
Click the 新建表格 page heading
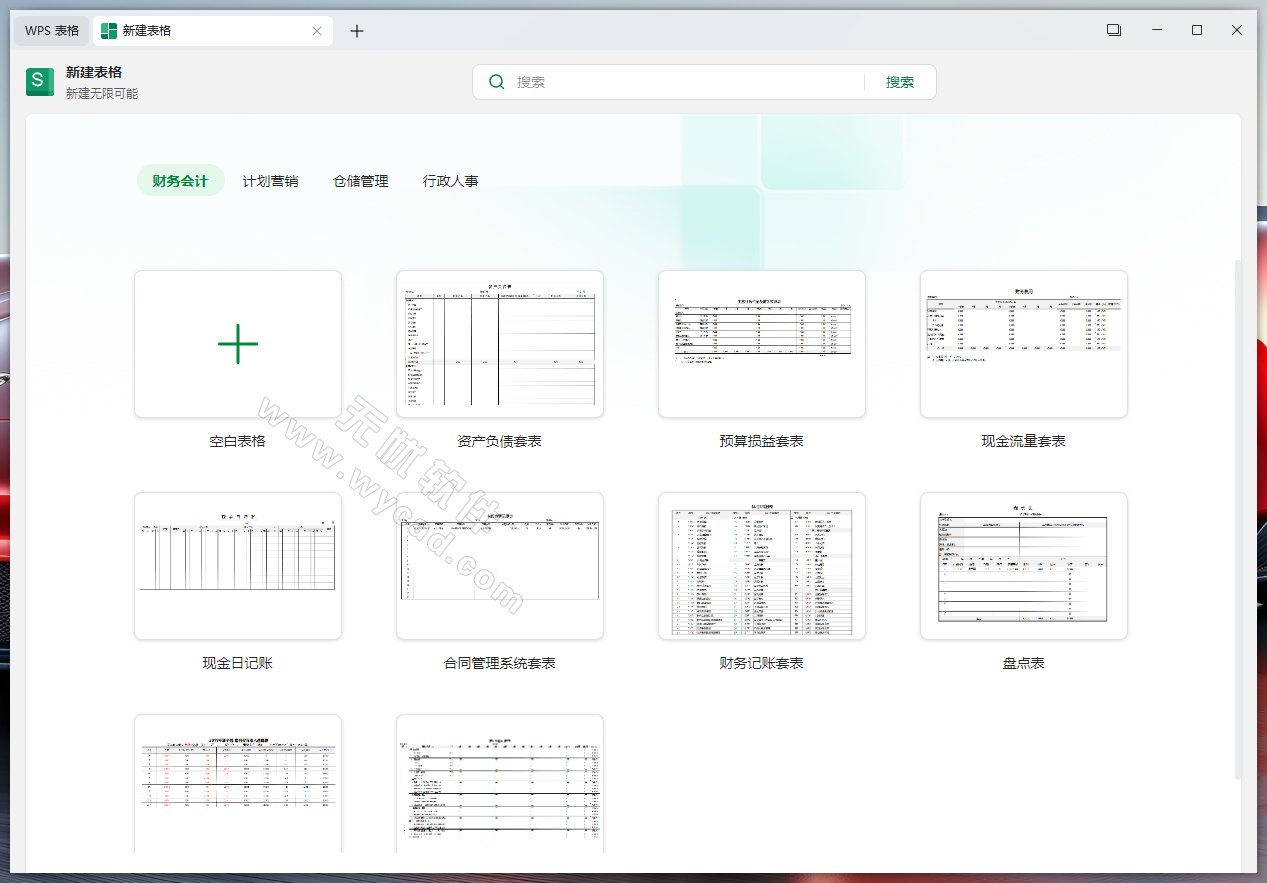pyautogui.click(x=94, y=72)
